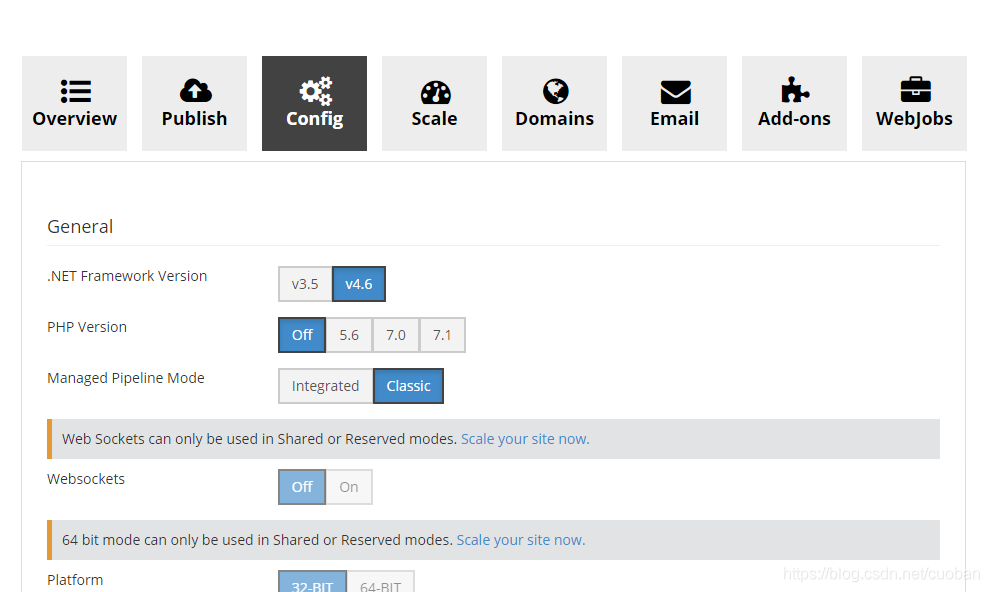Viewport: 989px width, 592px height.
Task: Click the Domains globe icon
Action: pos(556,91)
